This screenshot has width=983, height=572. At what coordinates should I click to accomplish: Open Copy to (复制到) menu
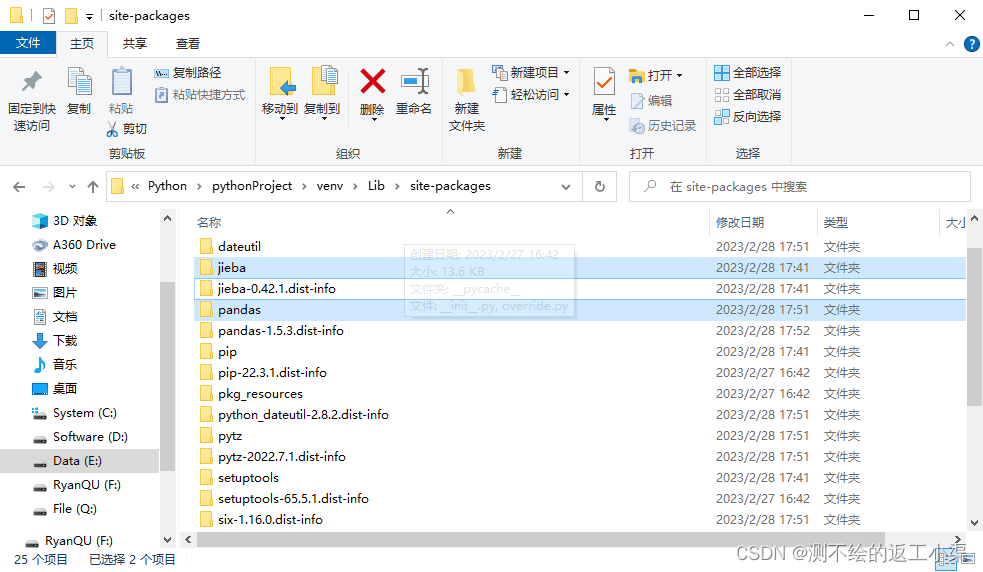click(322, 93)
